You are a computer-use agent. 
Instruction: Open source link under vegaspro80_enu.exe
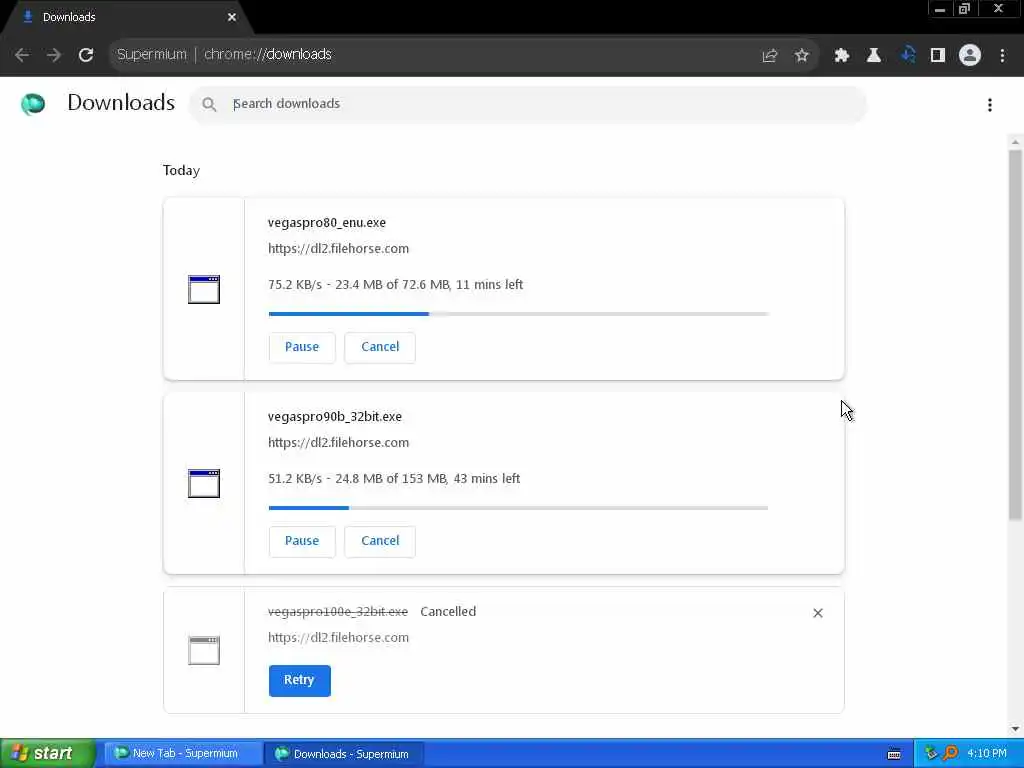pyautogui.click(x=338, y=249)
